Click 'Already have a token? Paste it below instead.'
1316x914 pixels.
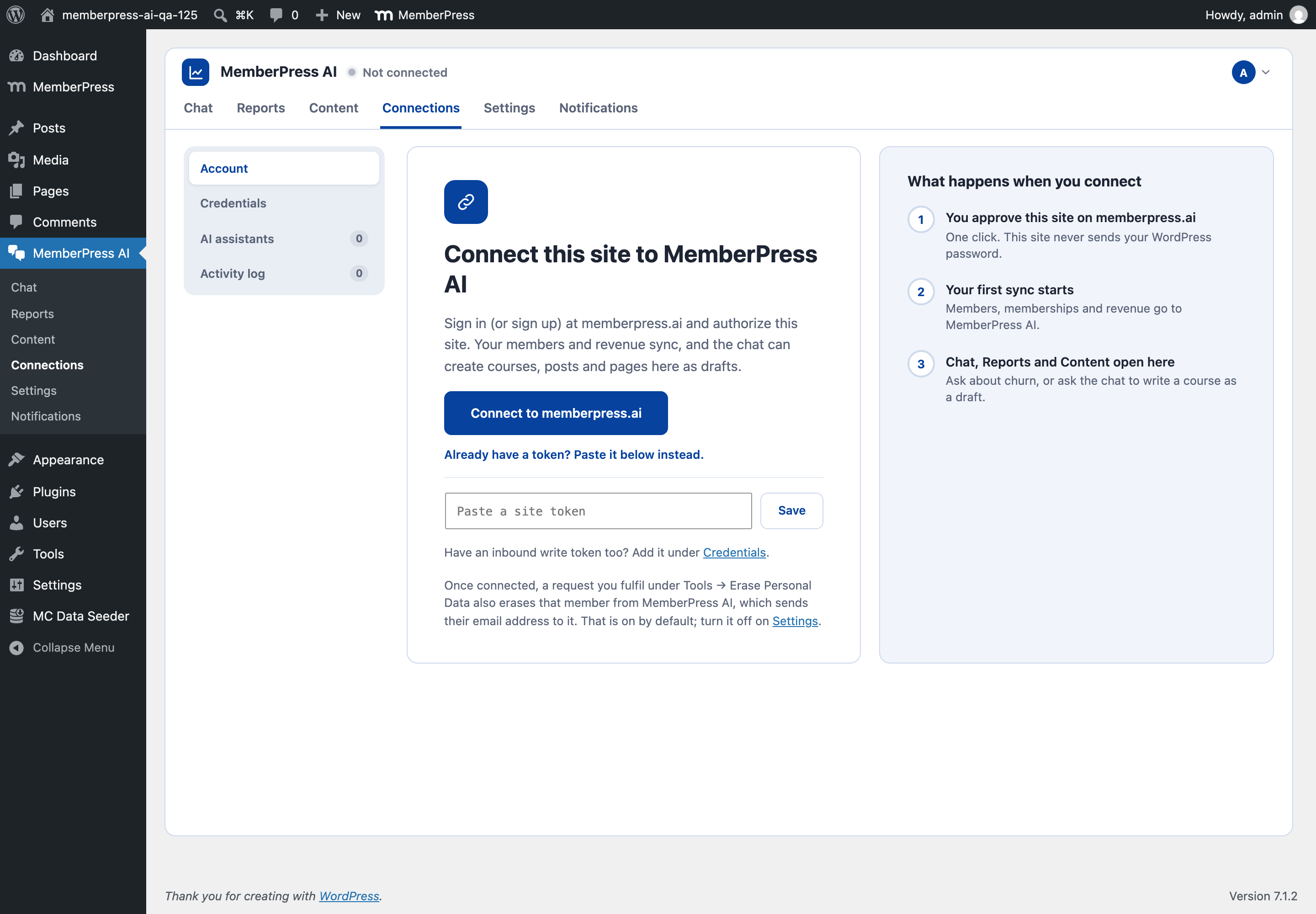(x=574, y=454)
